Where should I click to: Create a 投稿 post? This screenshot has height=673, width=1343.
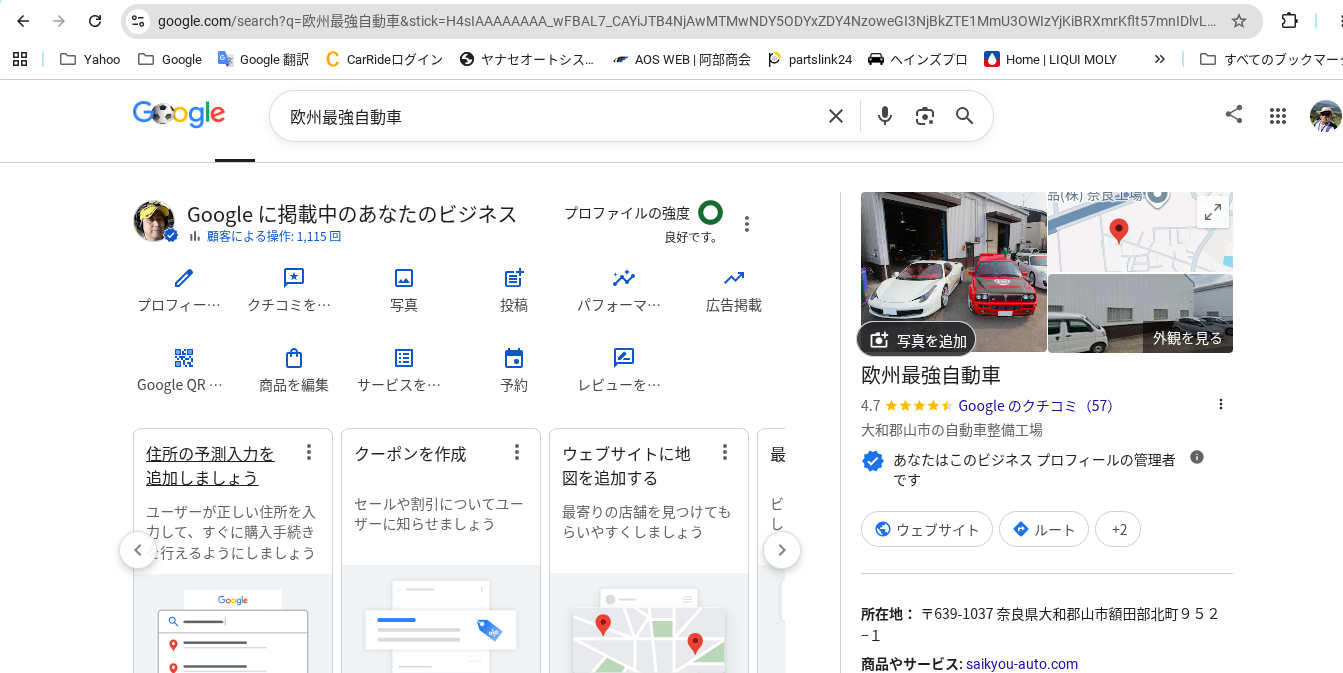point(514,278)
